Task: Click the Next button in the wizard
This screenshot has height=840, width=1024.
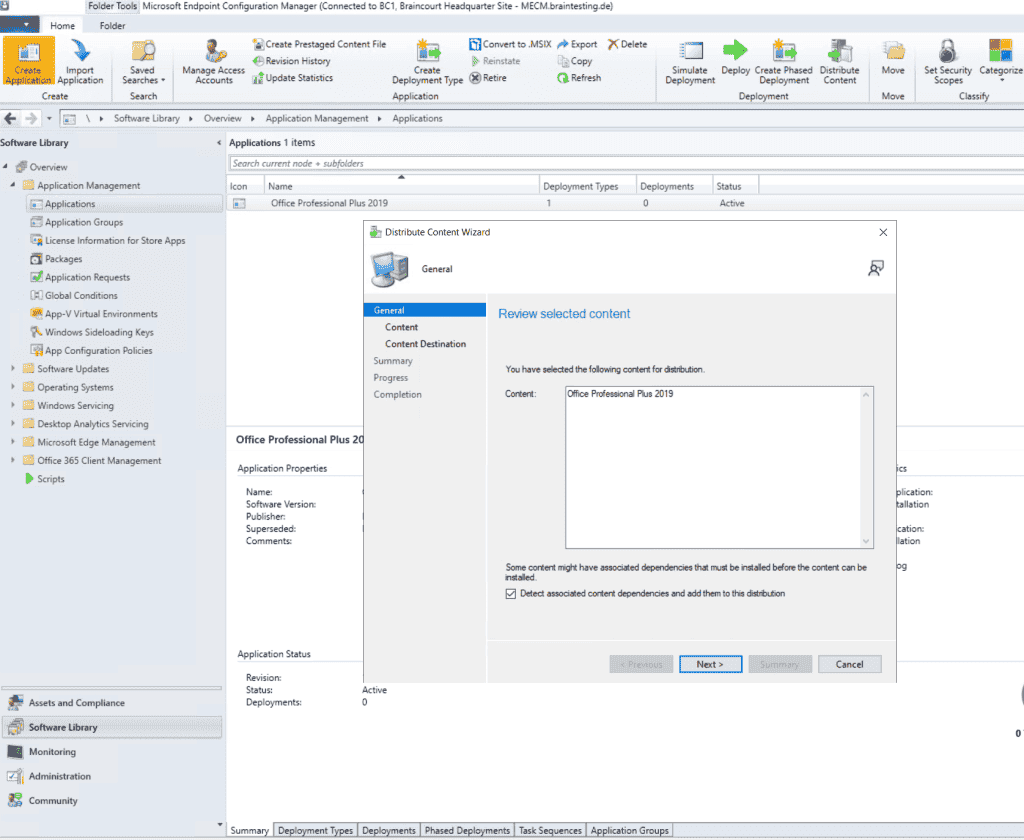Action: (710, 663)
